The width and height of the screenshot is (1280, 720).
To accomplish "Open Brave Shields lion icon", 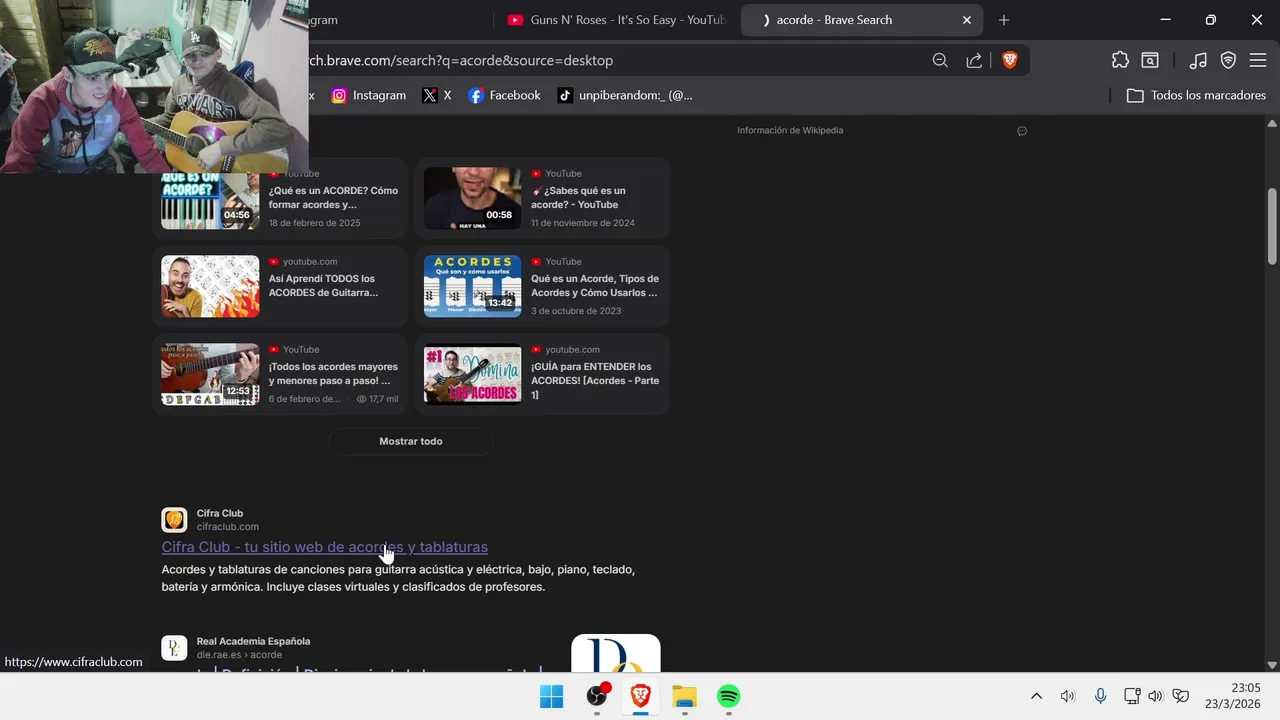I will [x=1009, y=60].
